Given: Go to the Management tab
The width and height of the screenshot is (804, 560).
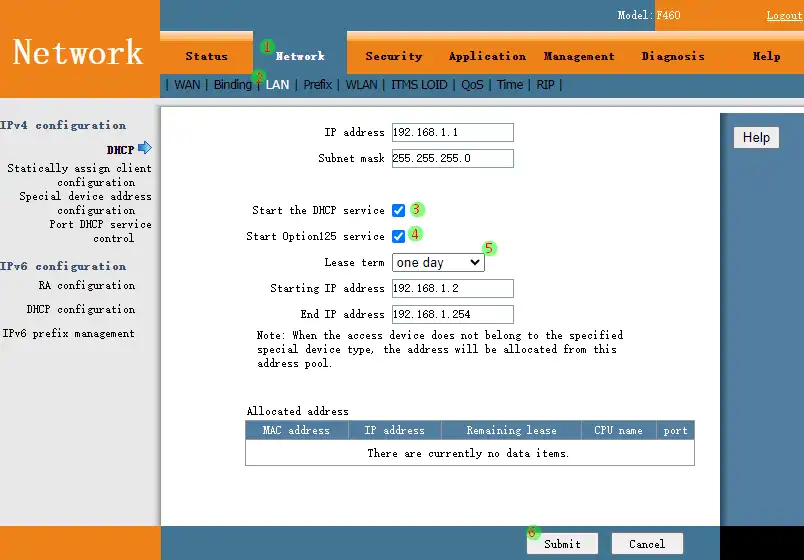Looking at the screenshot, I should point(579,57).
